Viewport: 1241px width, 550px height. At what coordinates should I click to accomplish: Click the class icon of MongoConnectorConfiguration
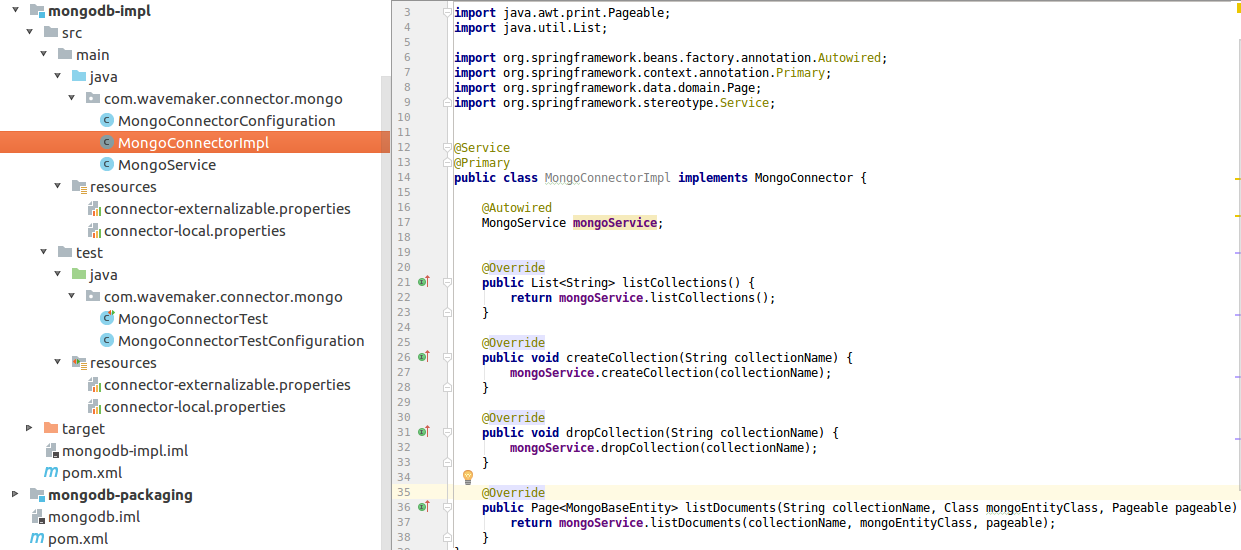point(107,121)
